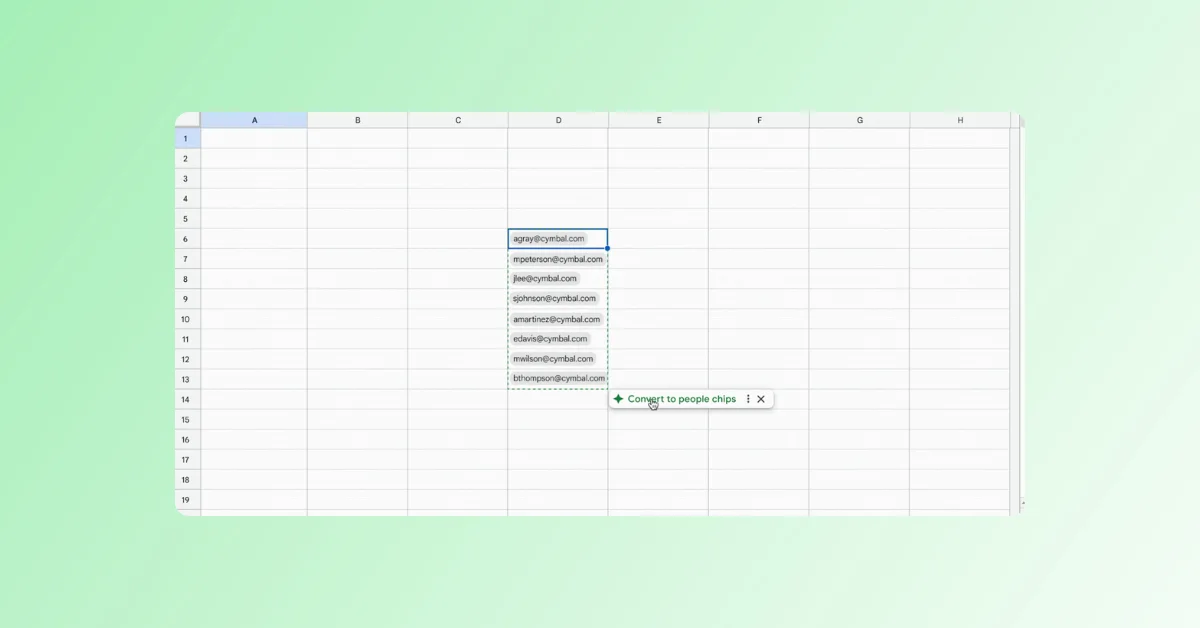The width and height of the screenshot is (1200, 628).
Task: Select cell with sjohnson@cymbal.com
Action: [558, 299]
